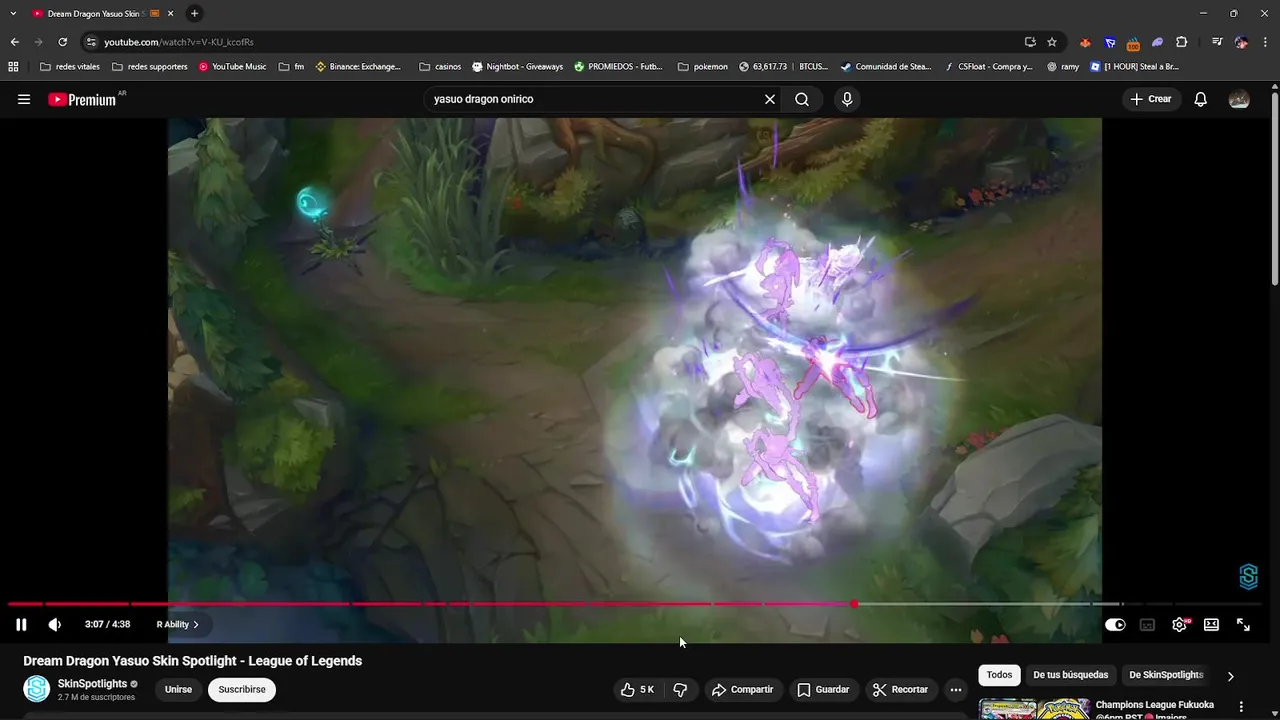Bookmark this page with star

point(1052,42)
